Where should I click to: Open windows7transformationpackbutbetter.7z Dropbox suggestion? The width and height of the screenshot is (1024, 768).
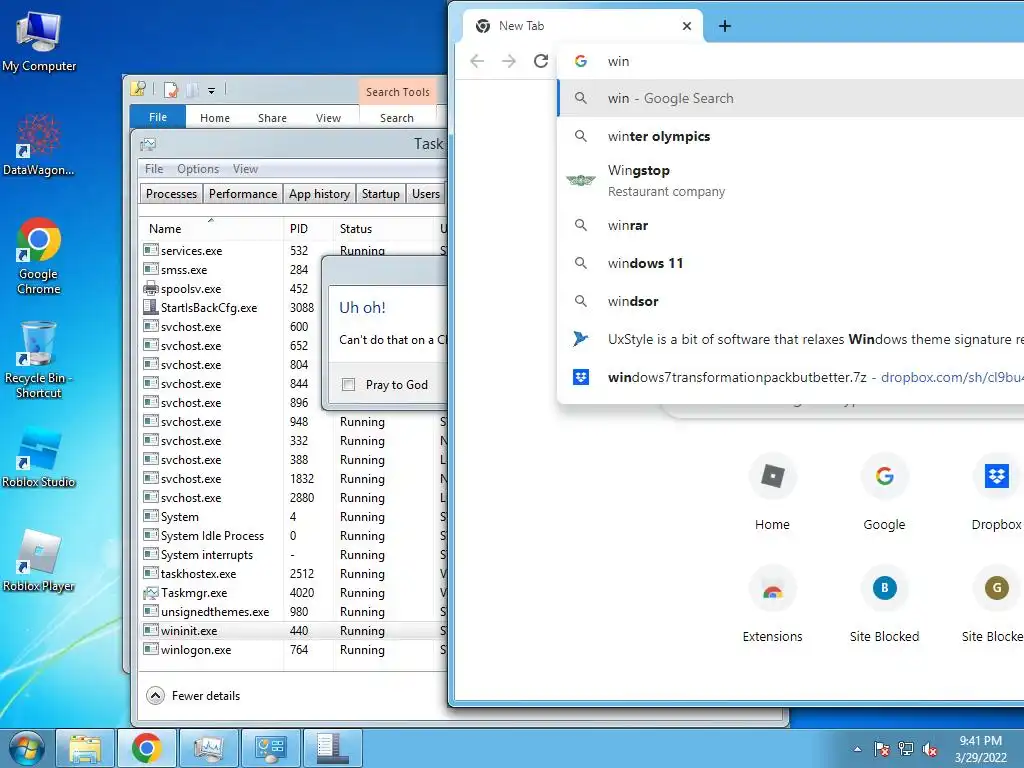point(791,377)
